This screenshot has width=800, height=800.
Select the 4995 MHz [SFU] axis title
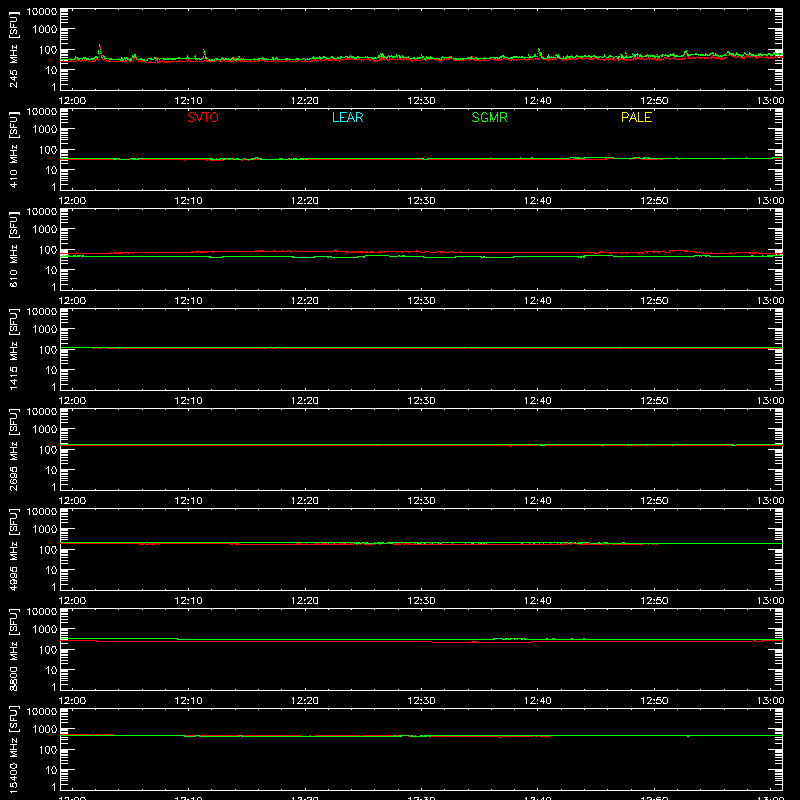(14, 550)
